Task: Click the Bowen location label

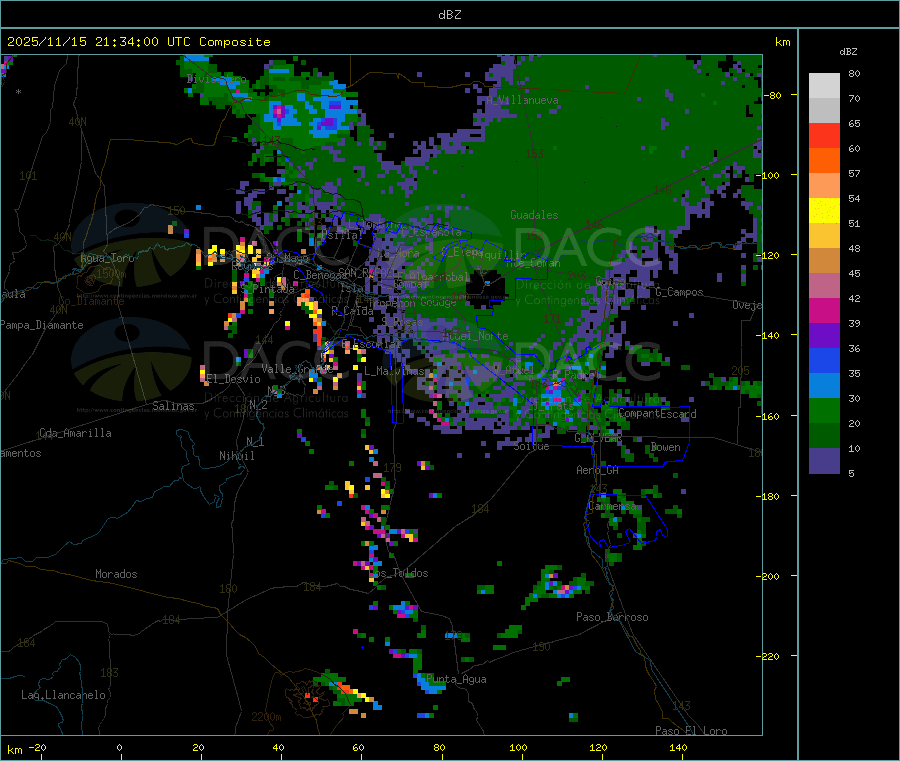Action: (x=665, y=447)
